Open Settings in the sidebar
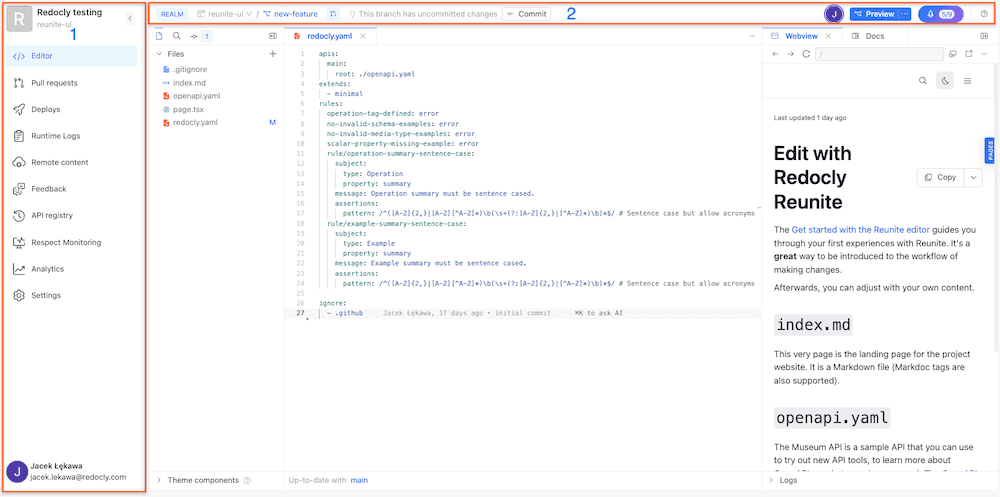Screen dimensions: 1000x497 [71, 295]
